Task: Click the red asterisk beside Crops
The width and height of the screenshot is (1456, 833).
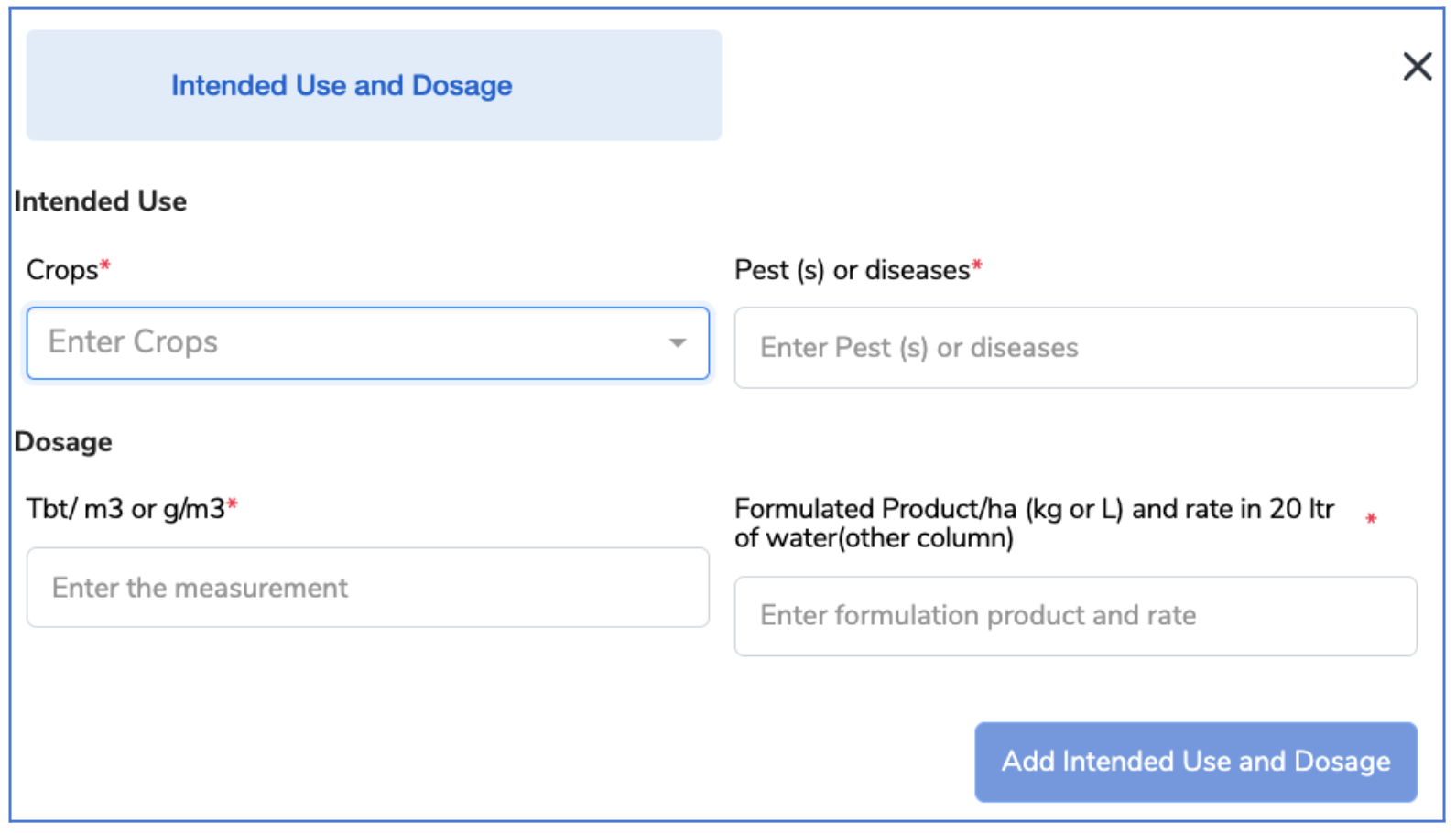Action: [x=105, y=265]
